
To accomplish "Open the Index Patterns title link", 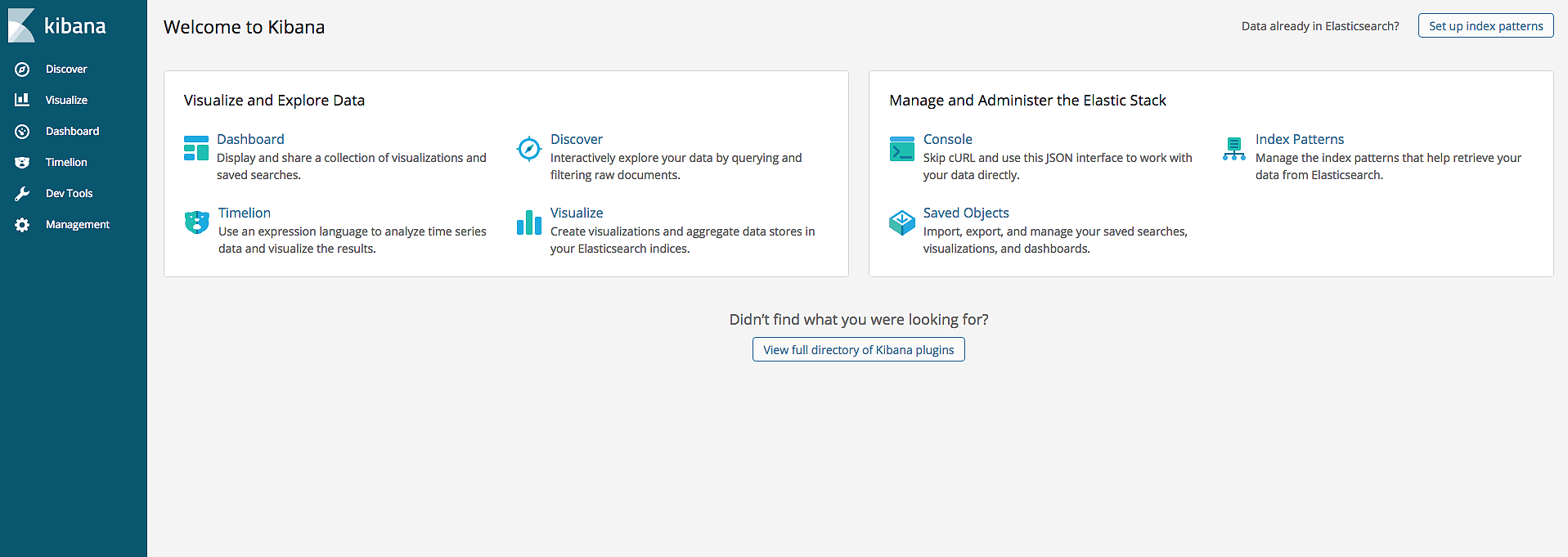I will pyautogui.click(x=1299, y=139).
